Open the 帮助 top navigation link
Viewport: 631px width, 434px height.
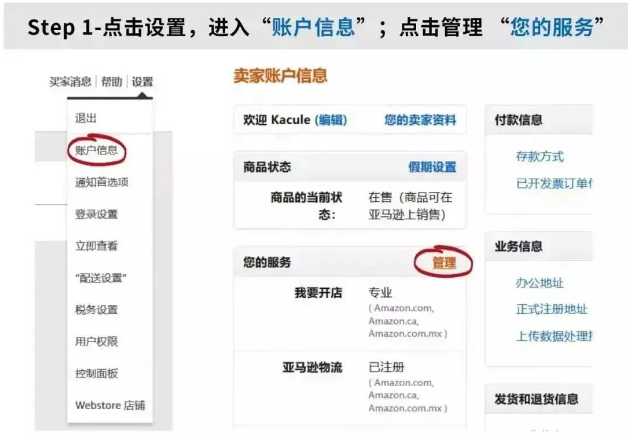pyautogui.click(x=111, y=82)
